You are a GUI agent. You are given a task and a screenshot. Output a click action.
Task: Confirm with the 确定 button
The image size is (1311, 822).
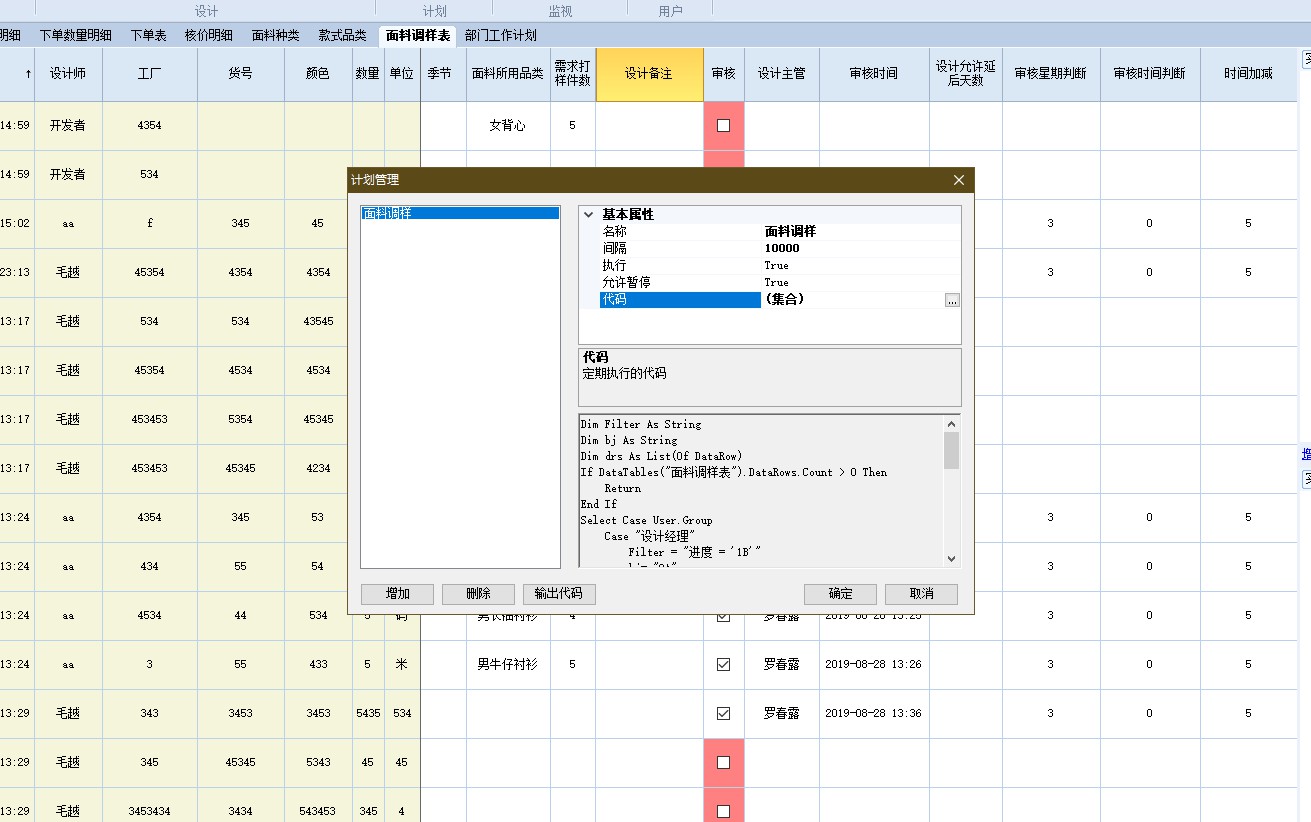click(840, 594)
